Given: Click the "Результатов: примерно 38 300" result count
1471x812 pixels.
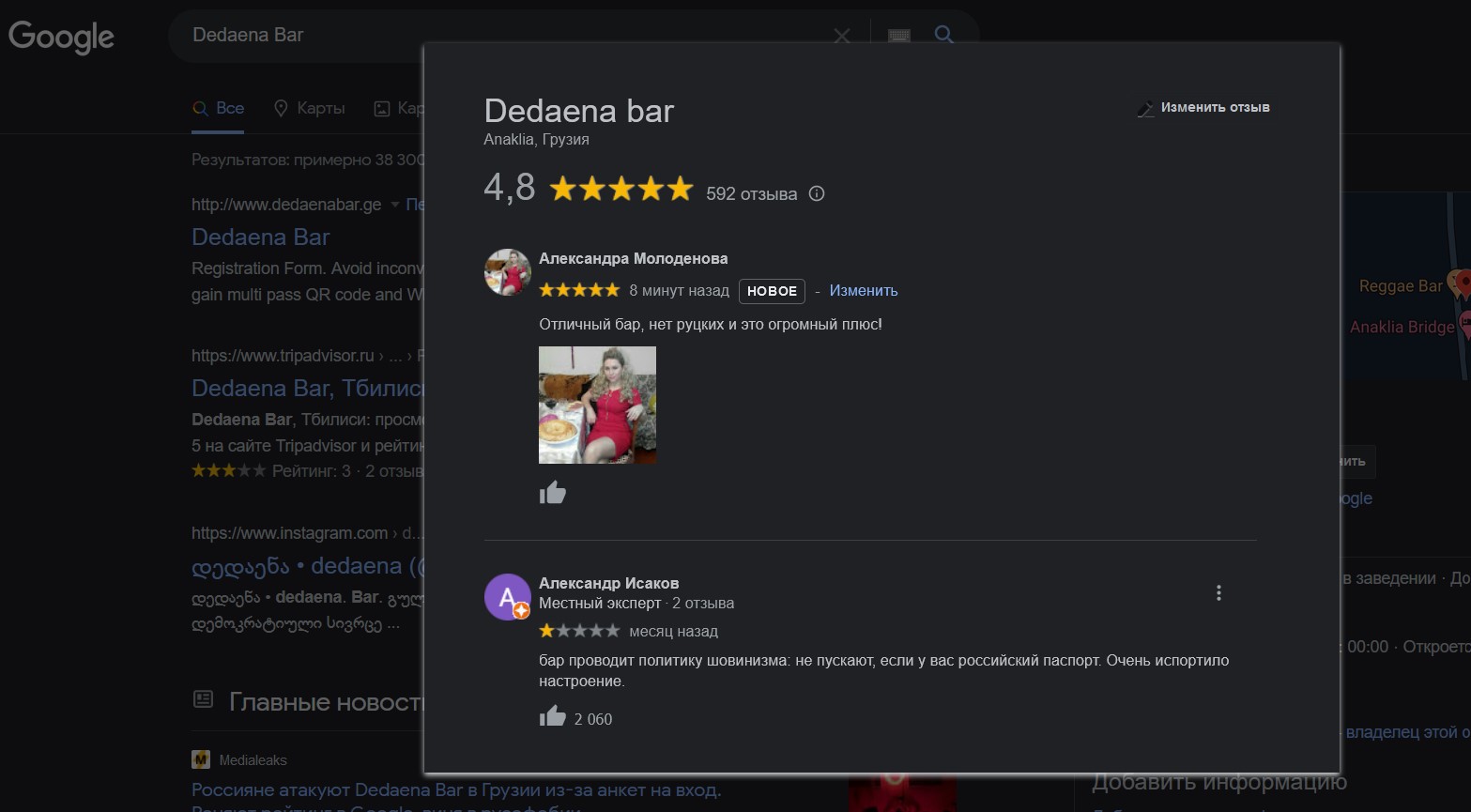Looking at the screenshot, I should pyautogui.click(x=308, y=161).
